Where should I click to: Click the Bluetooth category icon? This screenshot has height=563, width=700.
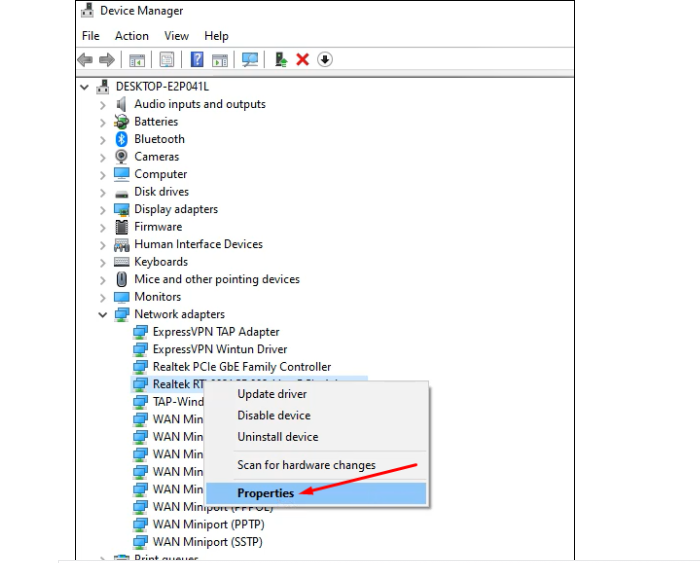(x=121, y=139)
